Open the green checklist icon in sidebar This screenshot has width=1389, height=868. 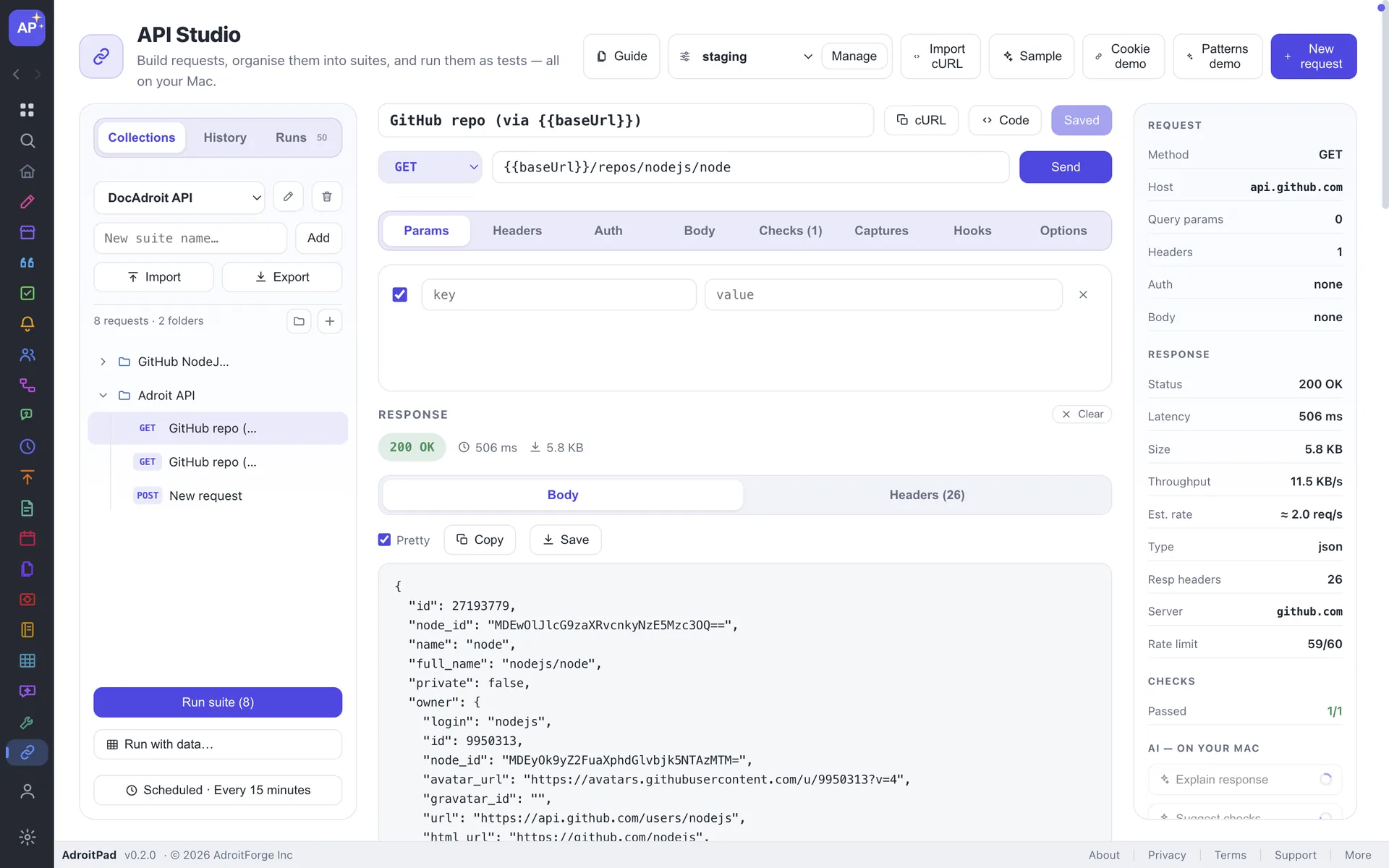click(x=27, y=293)
